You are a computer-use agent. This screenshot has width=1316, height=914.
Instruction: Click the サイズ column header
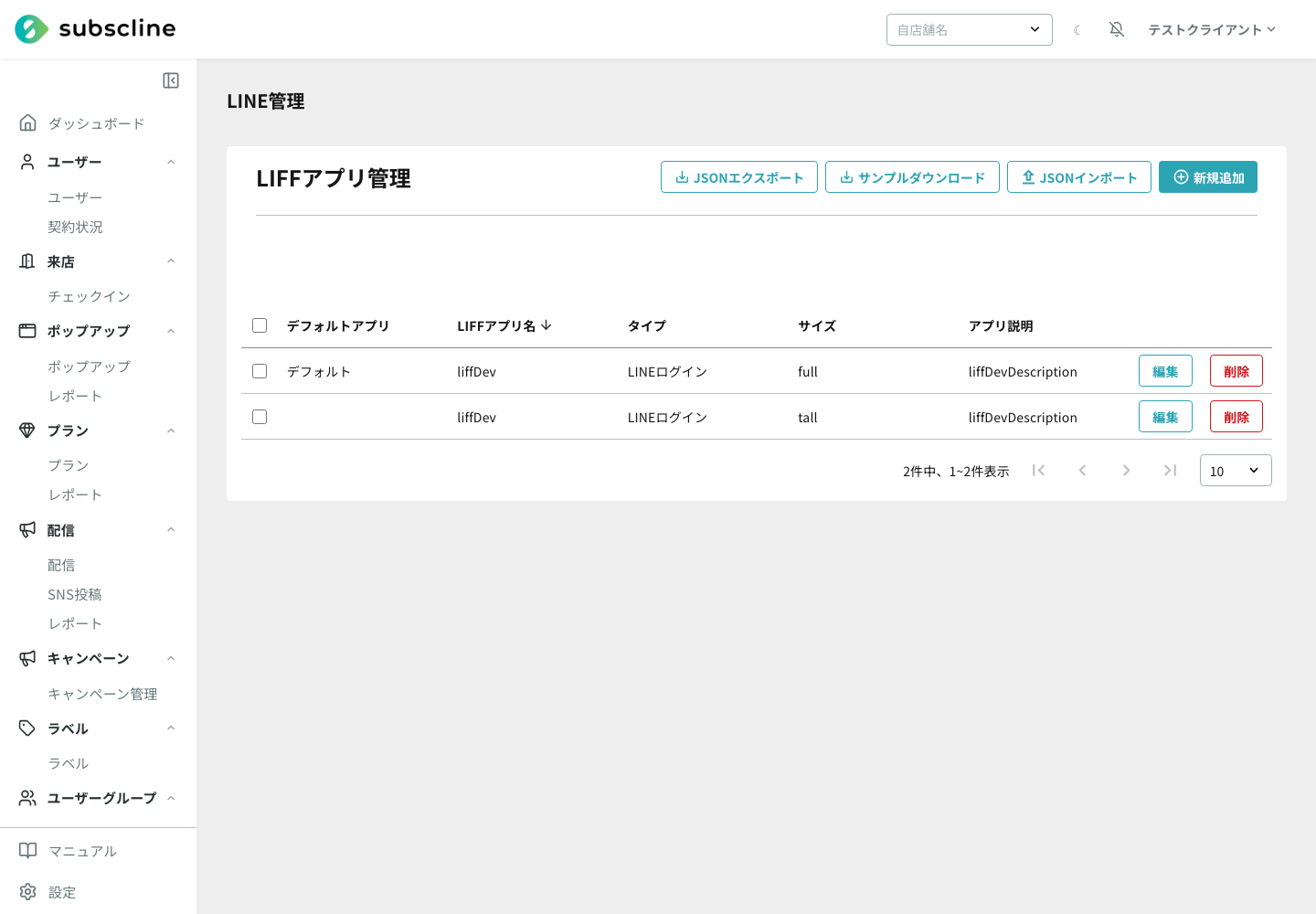click(x=817, y=325)
